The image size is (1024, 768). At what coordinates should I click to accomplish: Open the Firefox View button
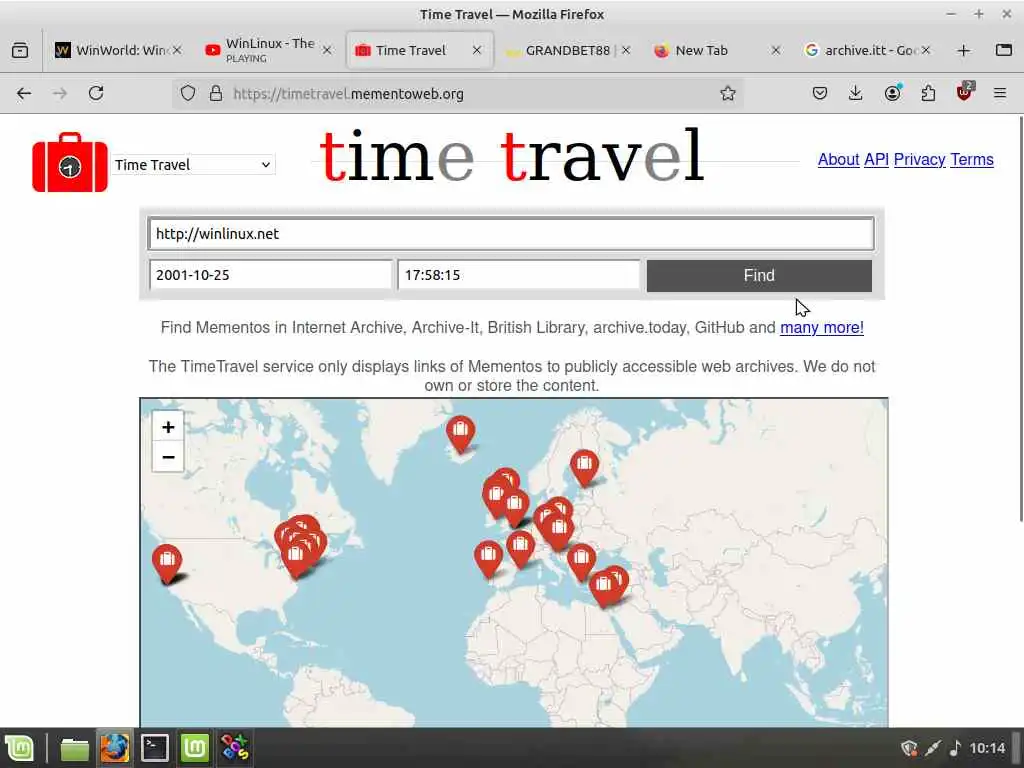[20, 50]
